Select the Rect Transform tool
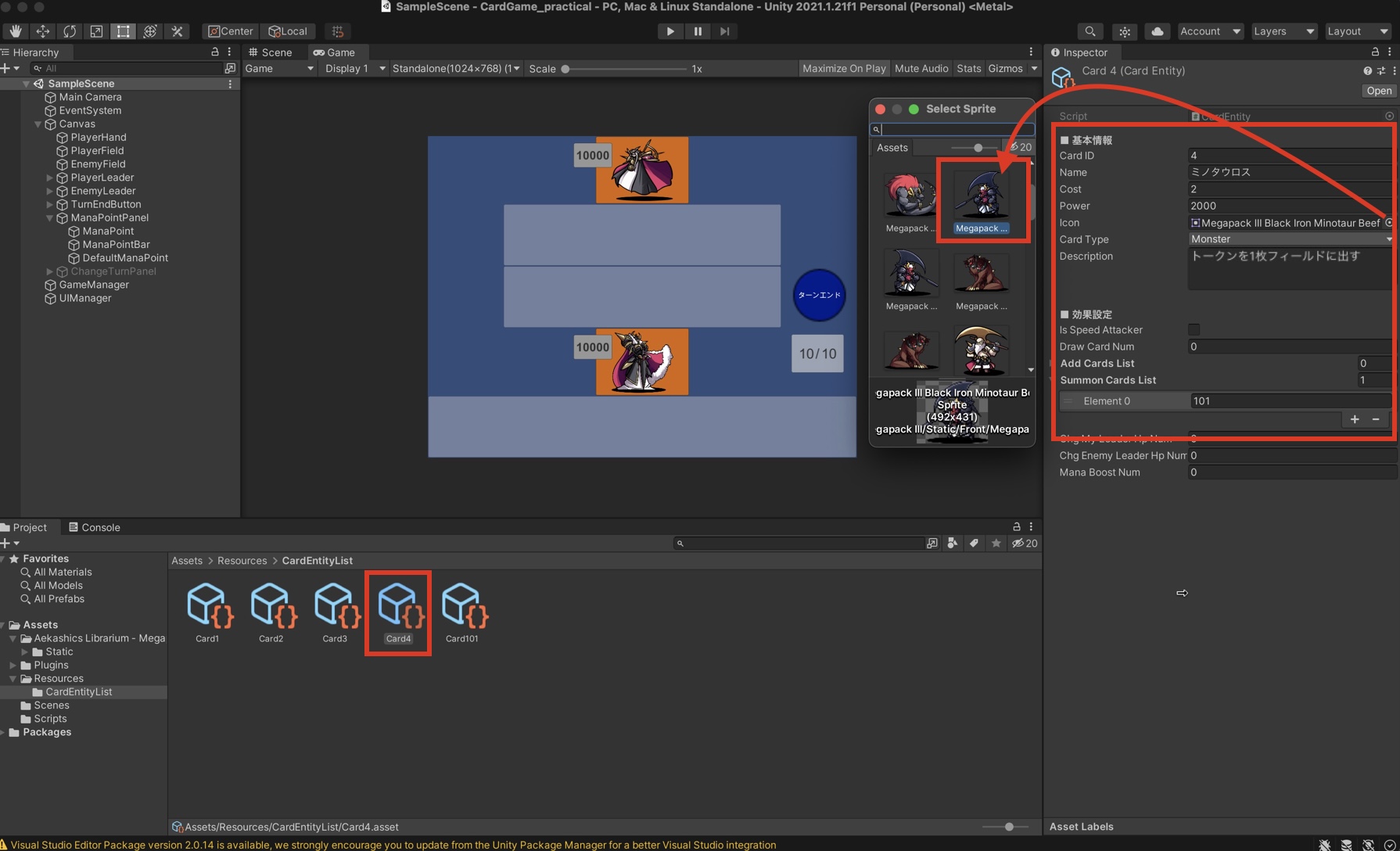Image resolution: width=1400 pixels, height=851 pixels. point(123,31)
